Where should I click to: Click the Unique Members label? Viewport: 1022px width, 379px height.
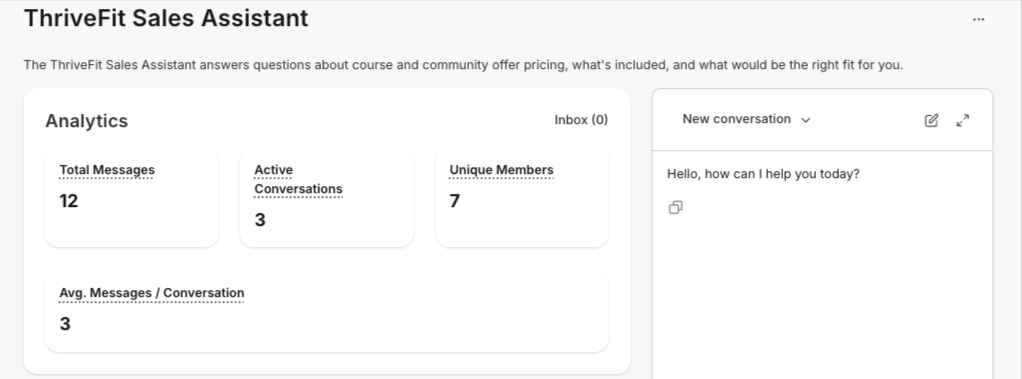(x=501, y=170)
